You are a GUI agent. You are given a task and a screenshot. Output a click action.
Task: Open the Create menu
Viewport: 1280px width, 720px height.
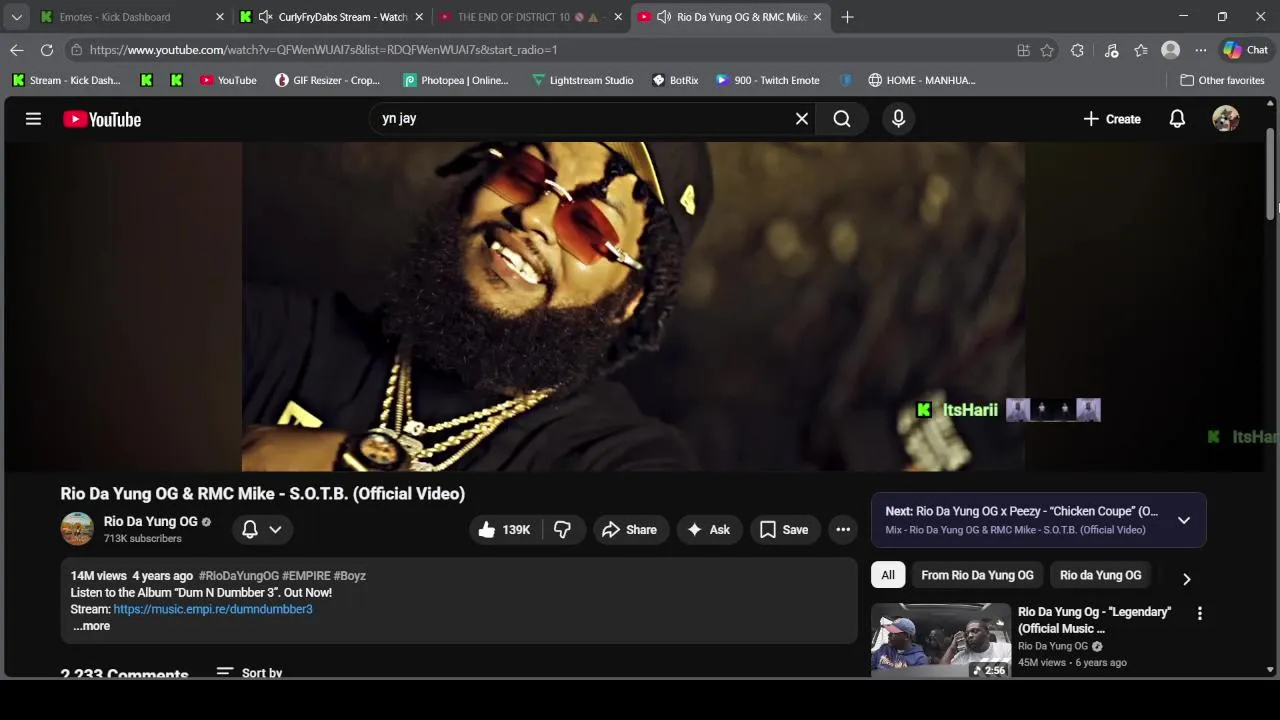1111,119
